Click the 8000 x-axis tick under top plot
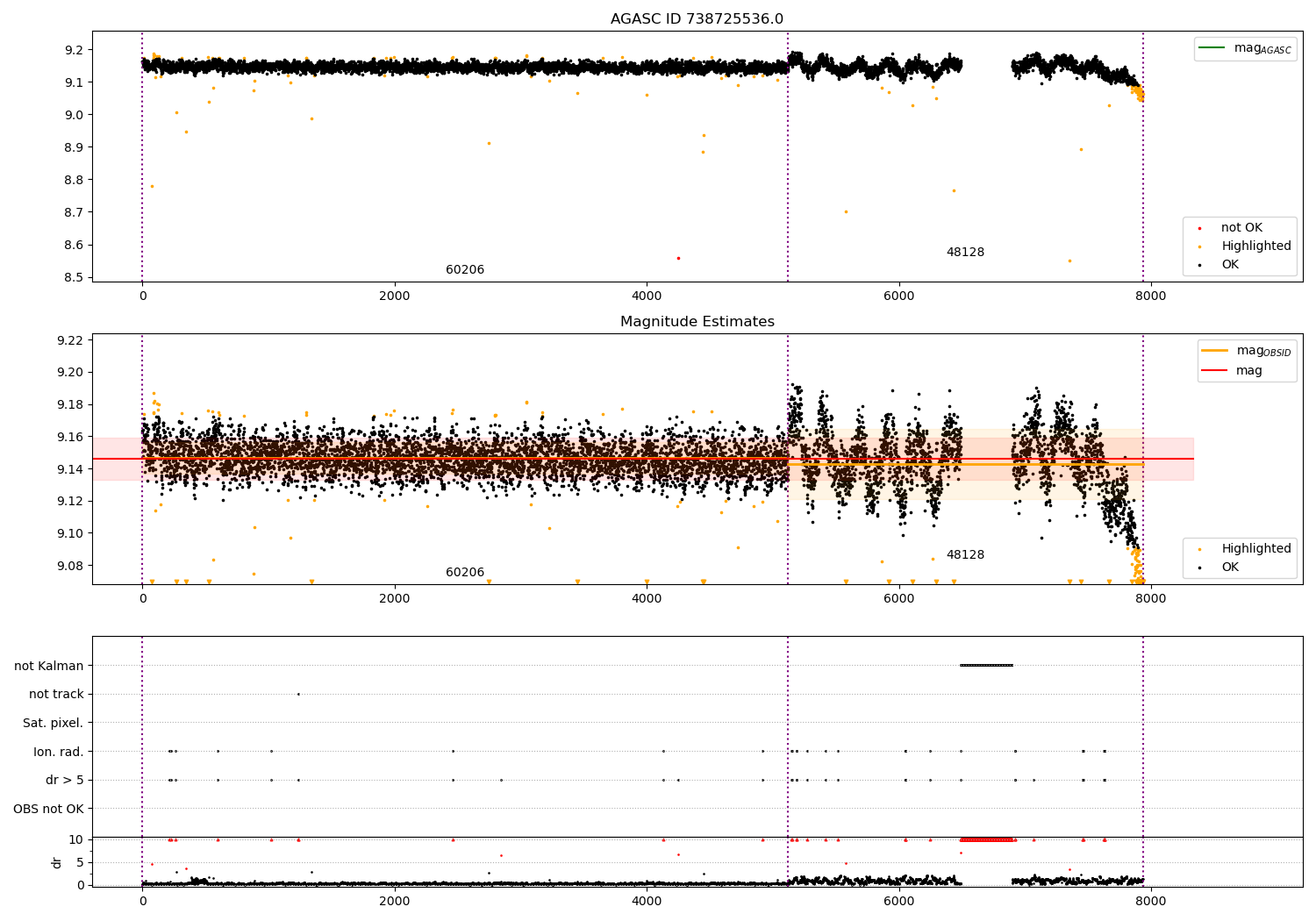The width and height of the screenshot is (1316, 921). coord(1151,296)
